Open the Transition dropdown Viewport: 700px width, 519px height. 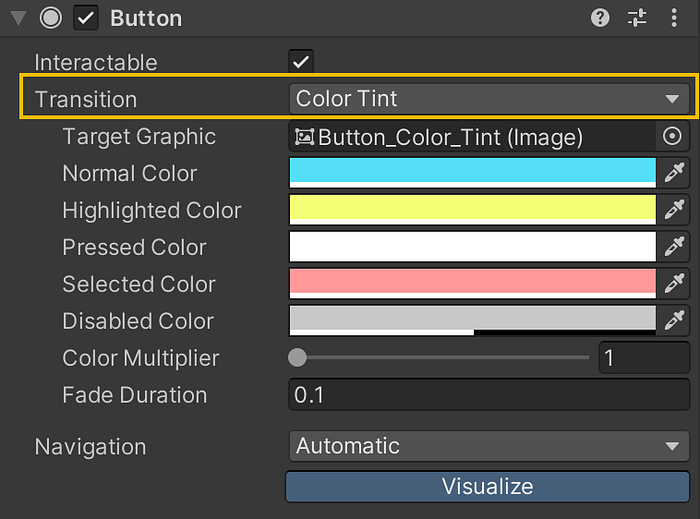tap(488, 99)
